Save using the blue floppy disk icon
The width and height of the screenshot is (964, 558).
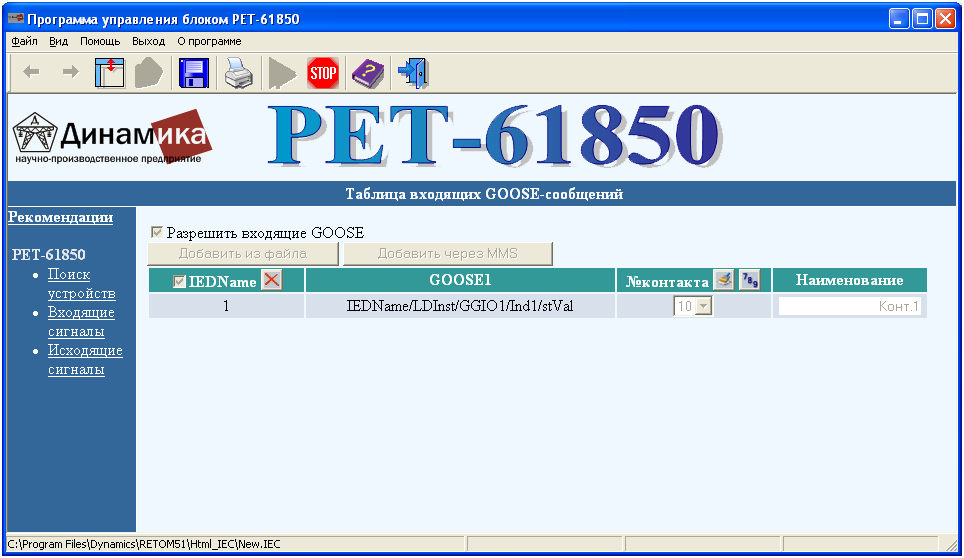(x=194, y=73)
